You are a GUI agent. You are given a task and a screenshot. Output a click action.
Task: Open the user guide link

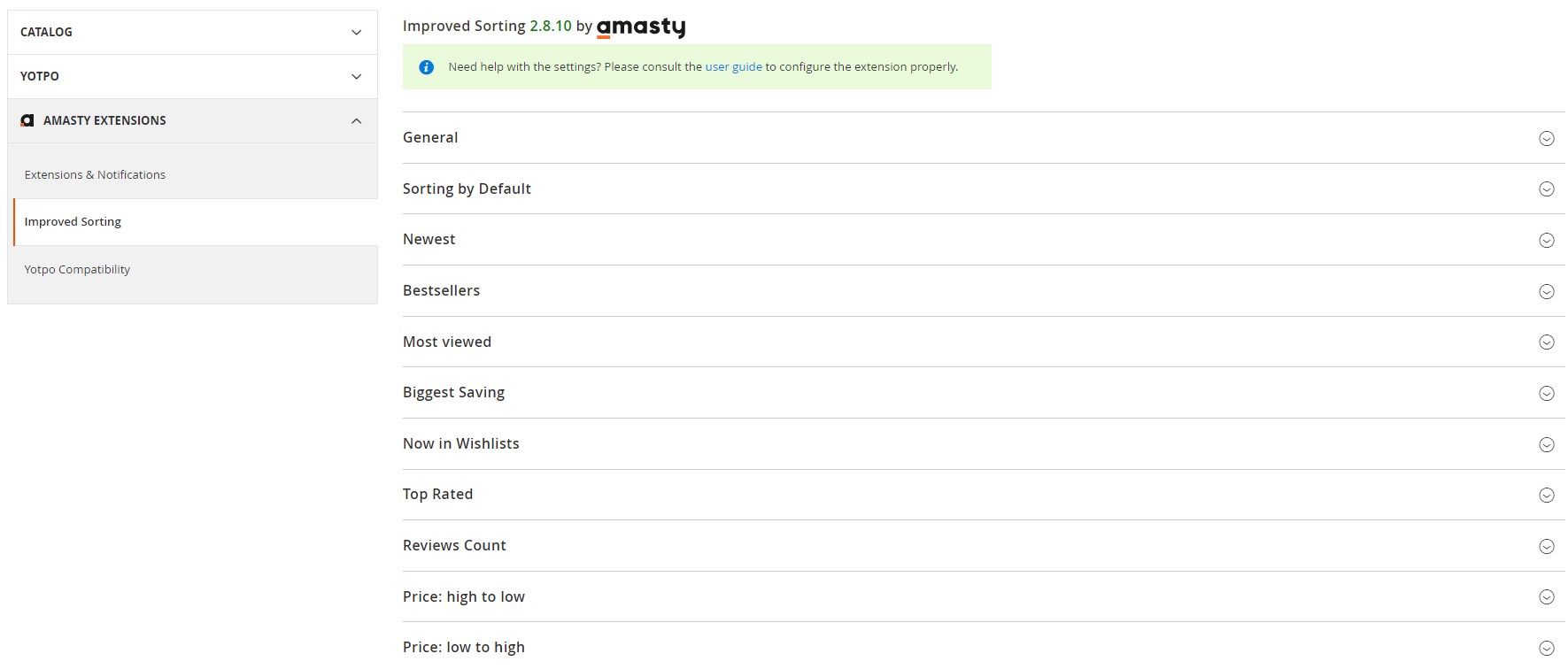click(x=733, y=67)
